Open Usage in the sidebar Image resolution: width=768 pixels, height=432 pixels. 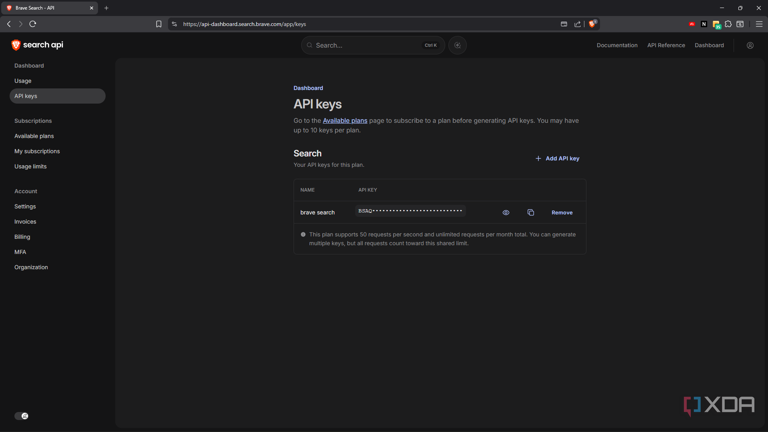pos(23,81)
